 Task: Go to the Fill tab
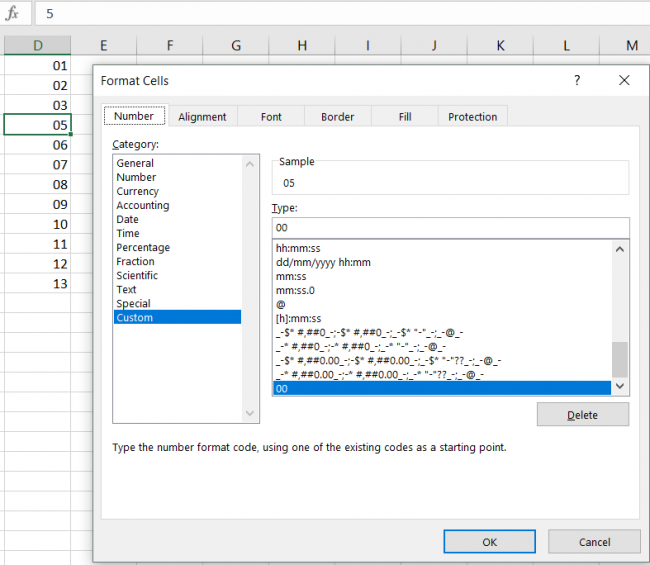(405, 117)
